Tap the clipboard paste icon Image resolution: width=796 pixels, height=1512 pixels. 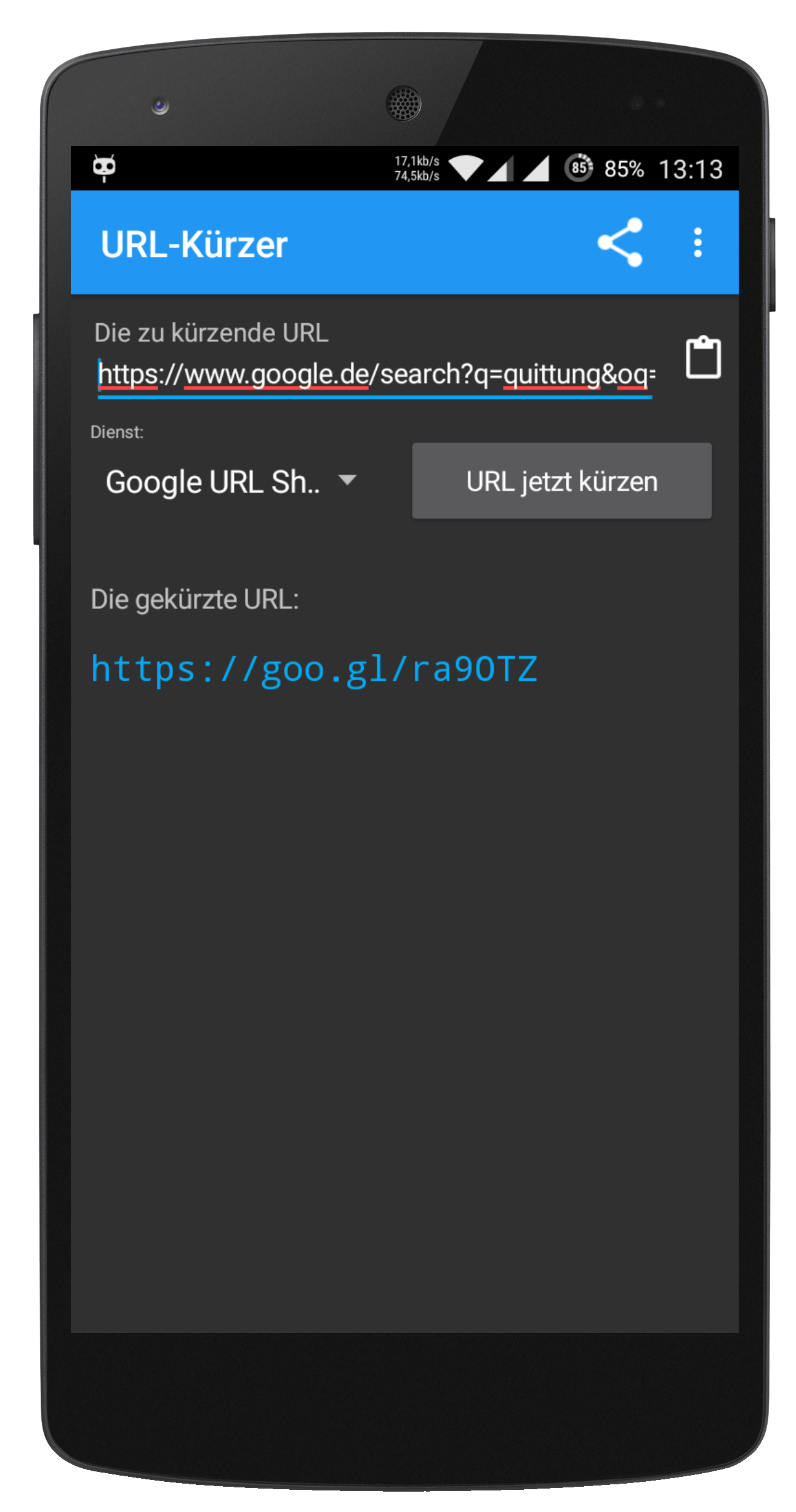click(x=703, y=357)
